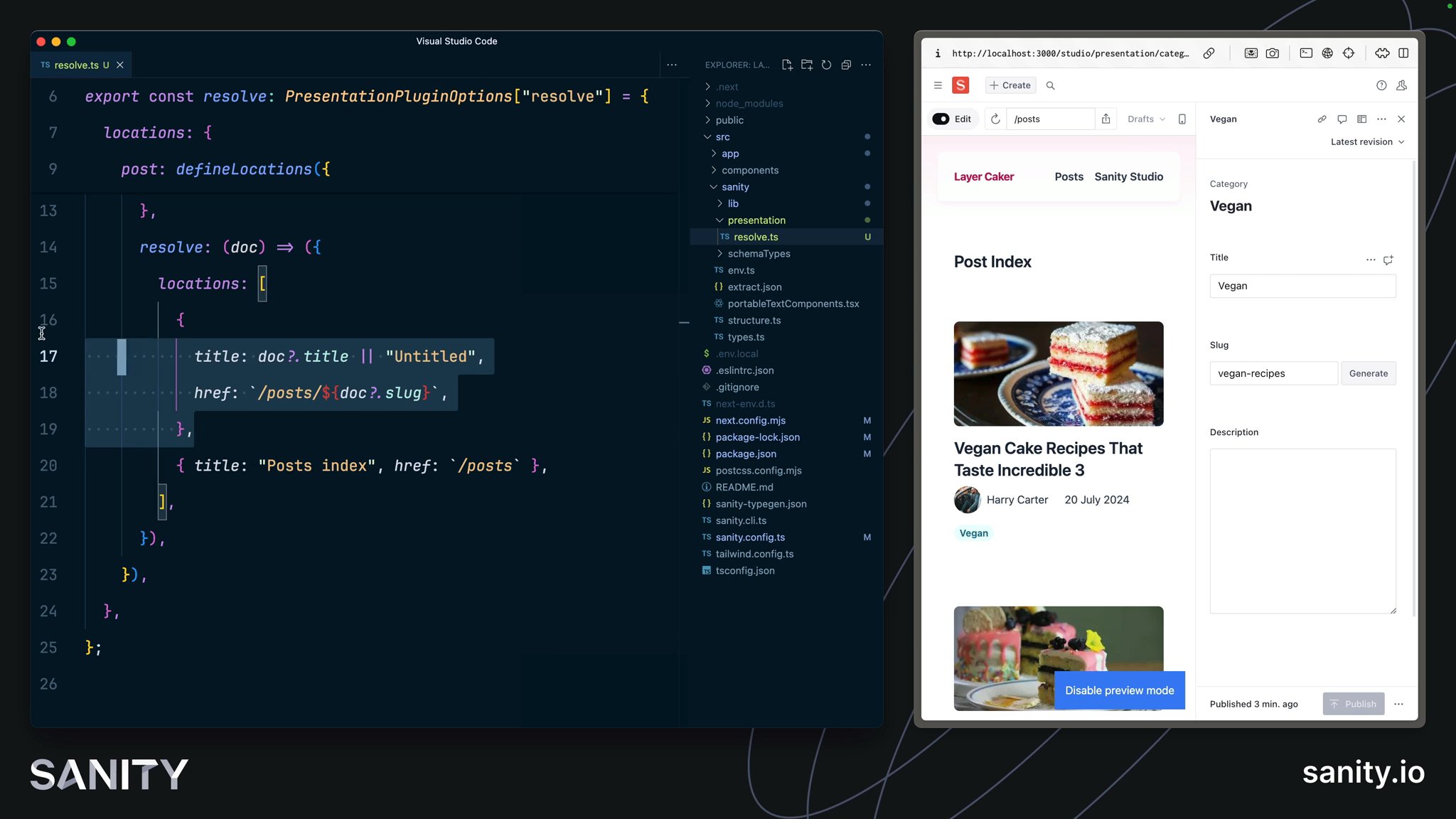Click the Create button in Studio
The width and height of the screenshot is (1456, 819).
click(1010, 85)
